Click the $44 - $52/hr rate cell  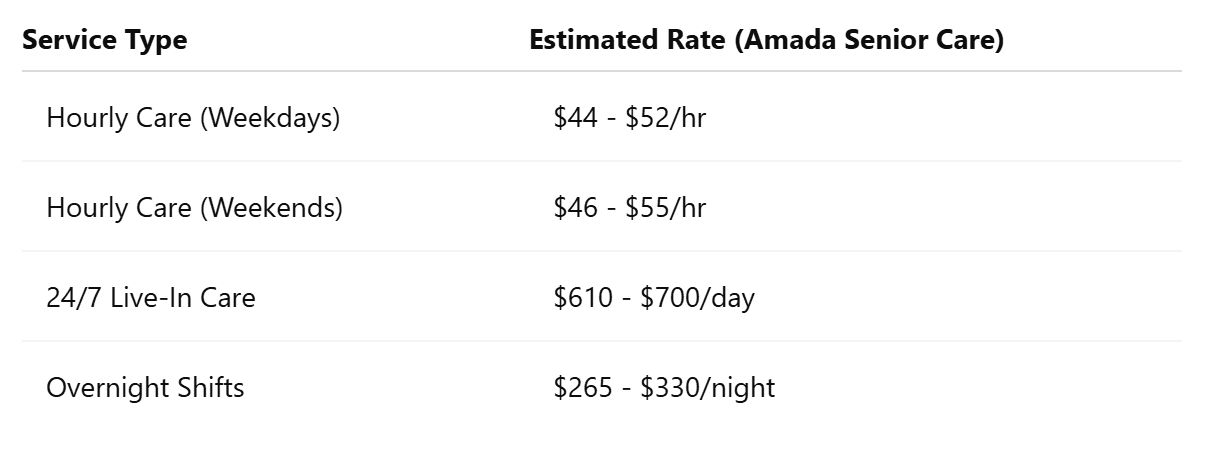coord(630,118)
